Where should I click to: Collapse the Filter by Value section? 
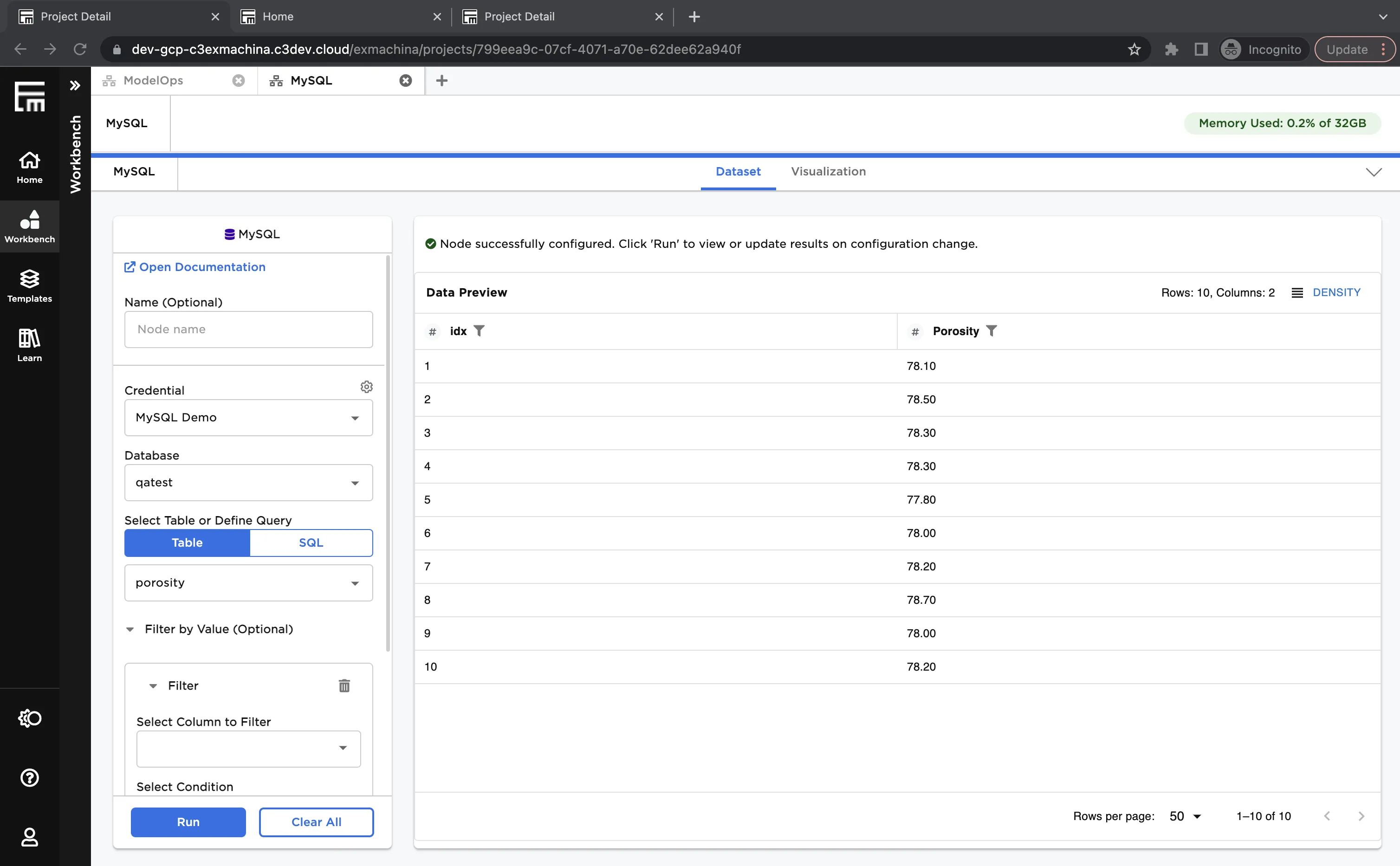click(130, 629)
